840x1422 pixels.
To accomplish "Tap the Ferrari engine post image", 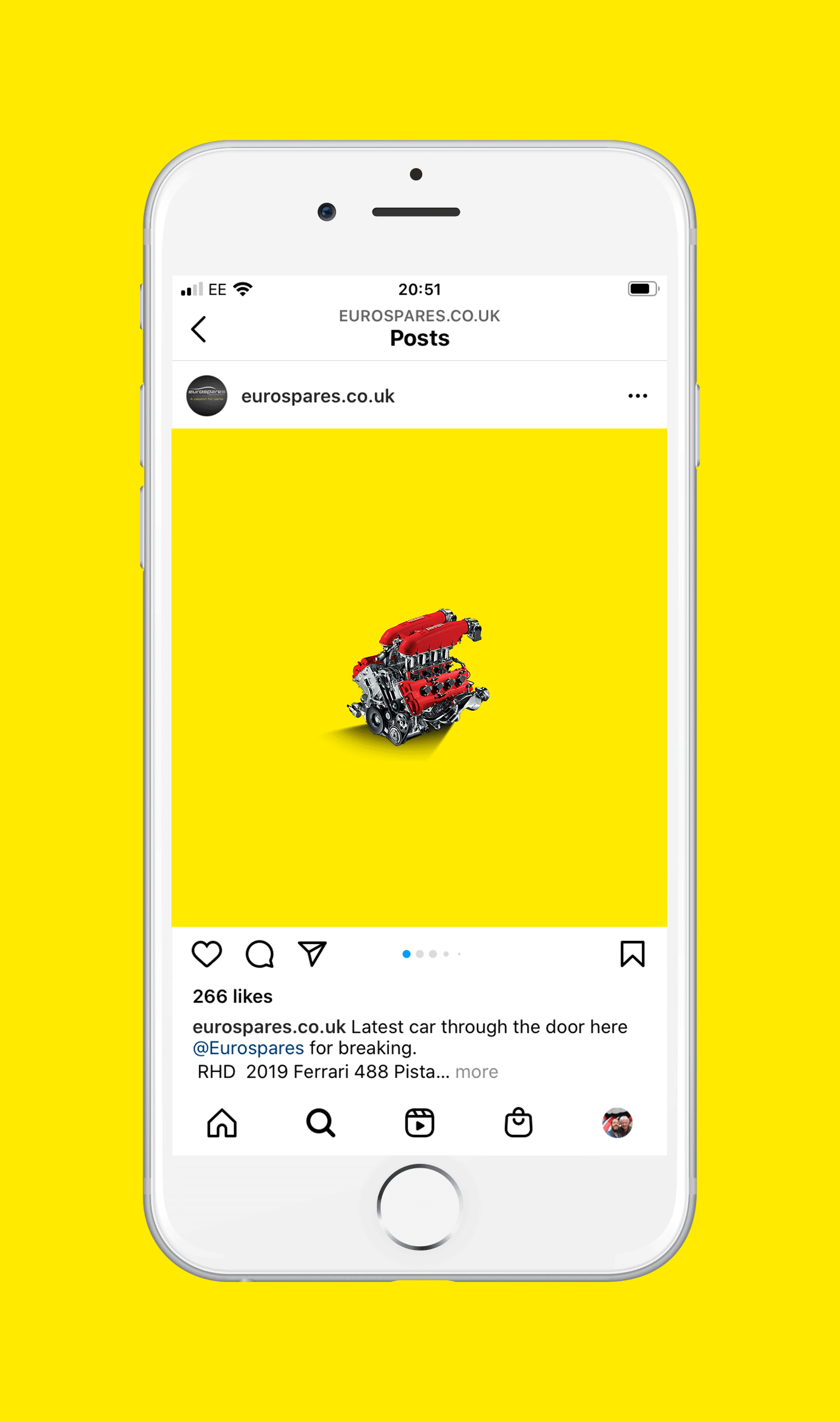I will [419, 678].
